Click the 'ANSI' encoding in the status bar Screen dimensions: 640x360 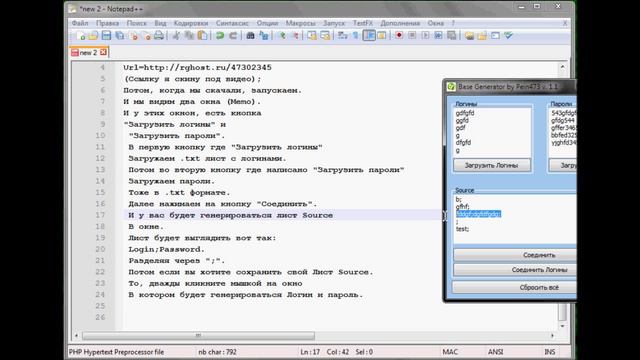495,352
